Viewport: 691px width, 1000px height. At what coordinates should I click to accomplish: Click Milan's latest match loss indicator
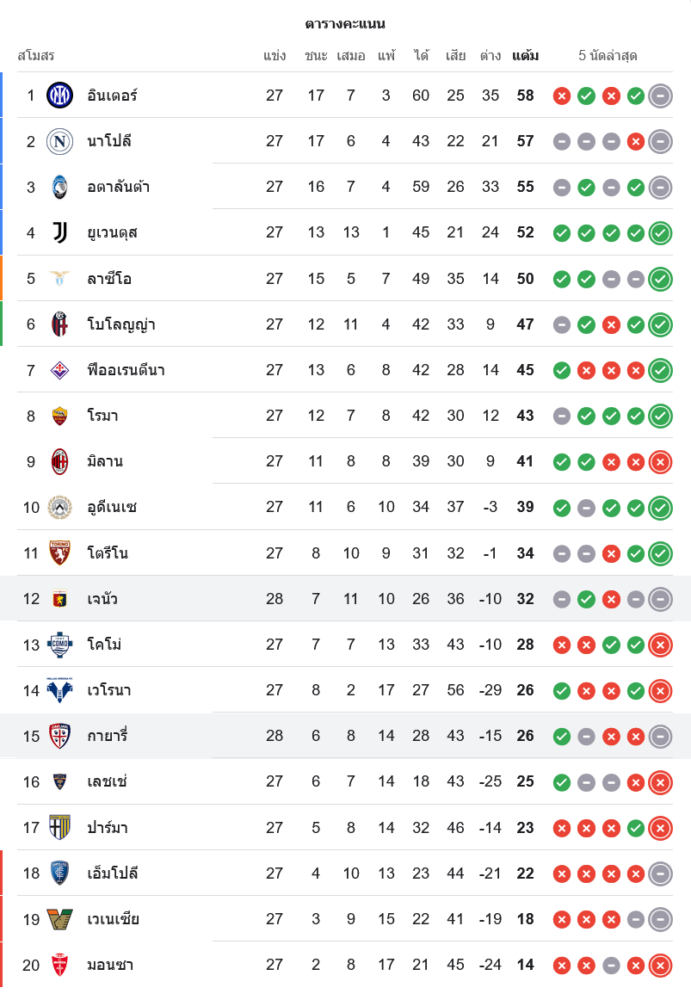tap(660, 462)
